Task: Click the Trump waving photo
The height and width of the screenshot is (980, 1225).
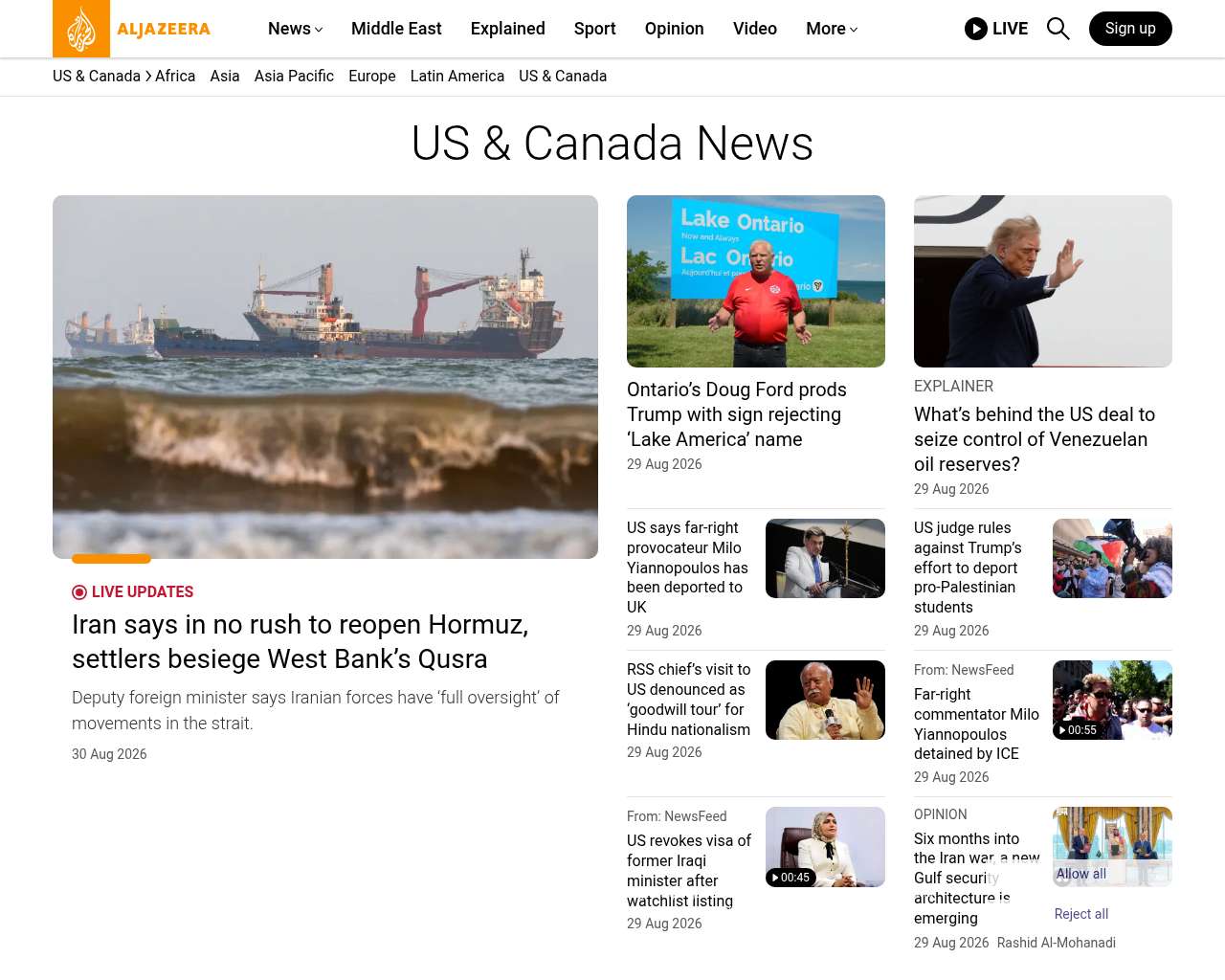Action: 1043,281
